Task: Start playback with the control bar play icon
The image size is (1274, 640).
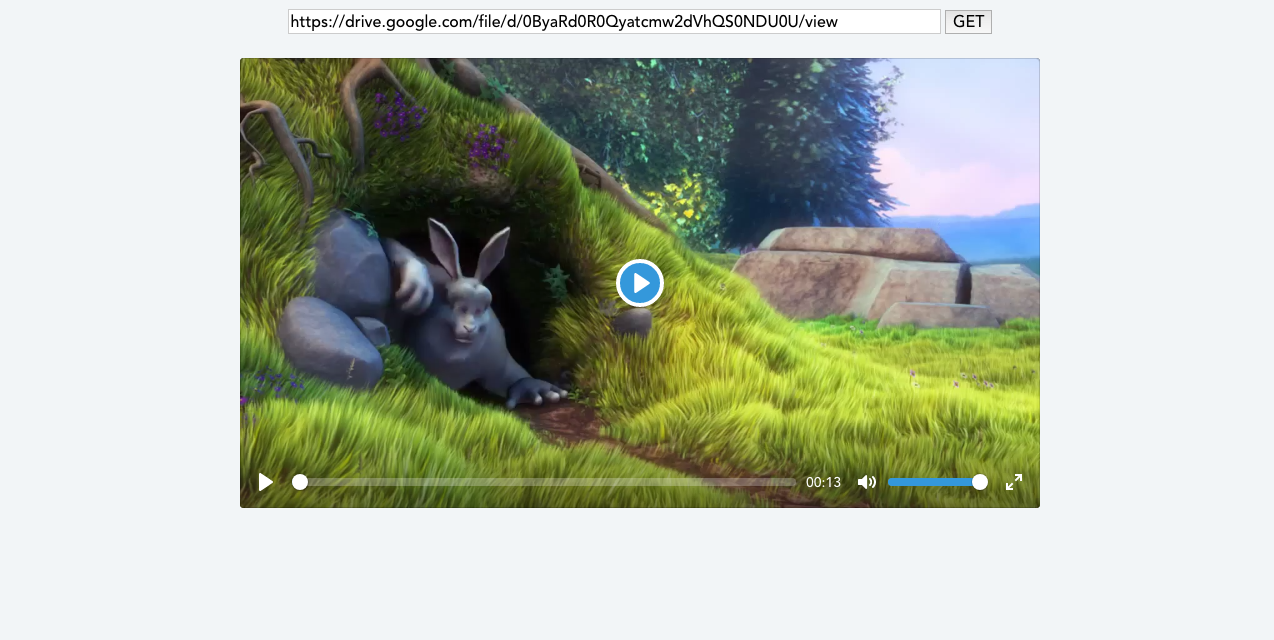Action: coord(265,482)
